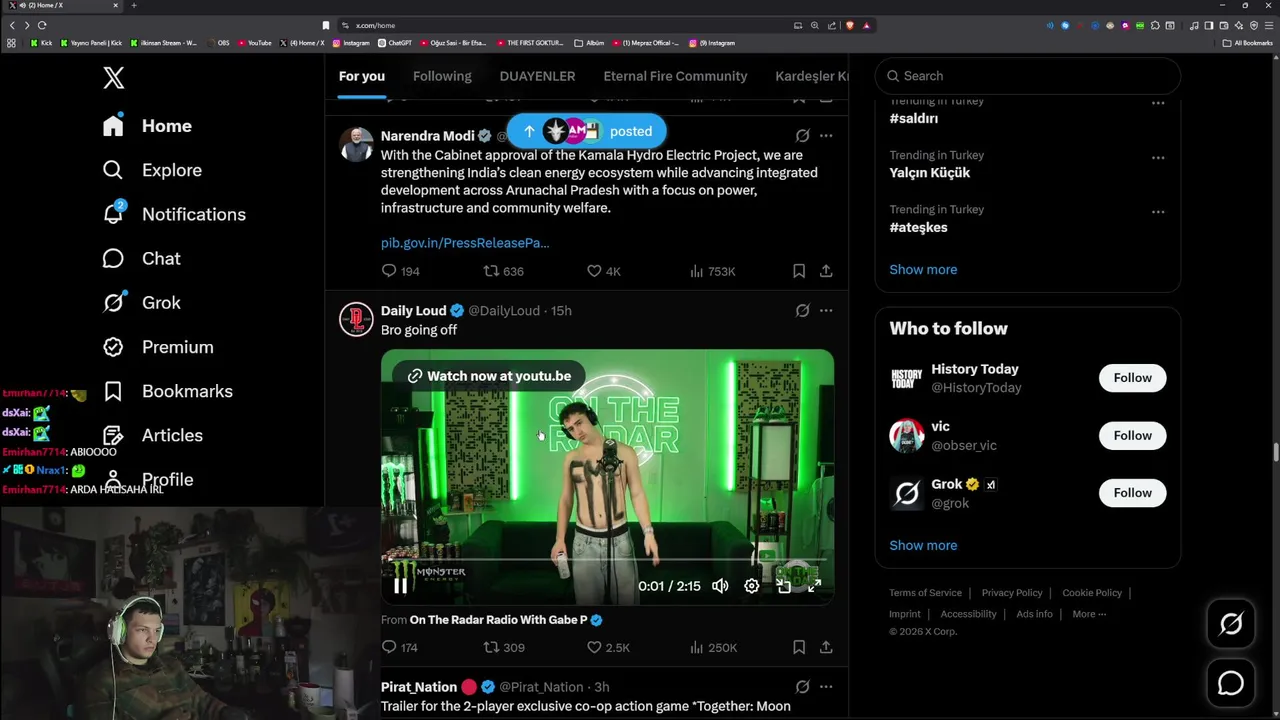Focus the Search input field
The height and width of the screenshot is (720, 1280).
[x=1028, y=76]
